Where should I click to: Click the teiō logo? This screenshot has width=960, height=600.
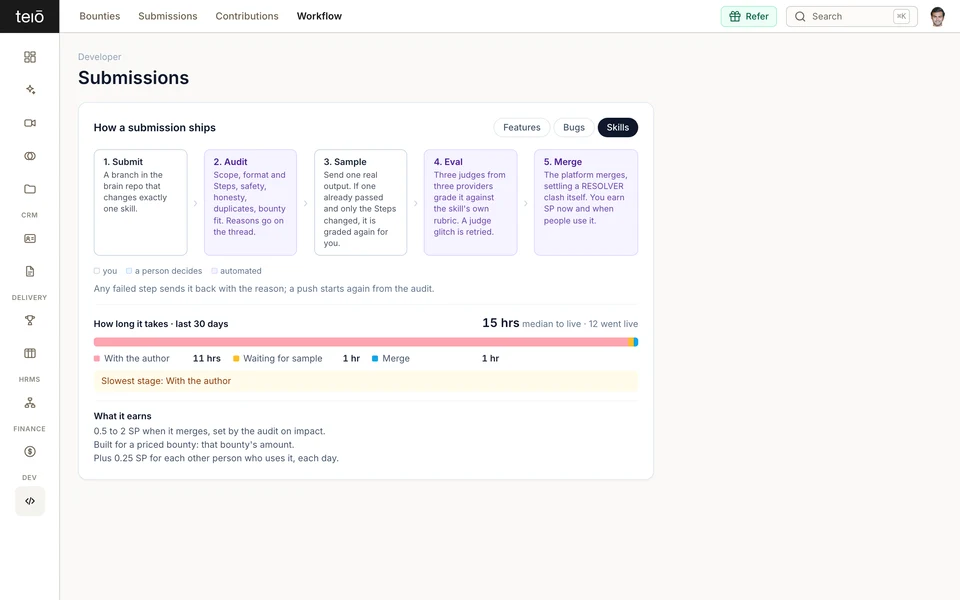[x=29, y=17]
